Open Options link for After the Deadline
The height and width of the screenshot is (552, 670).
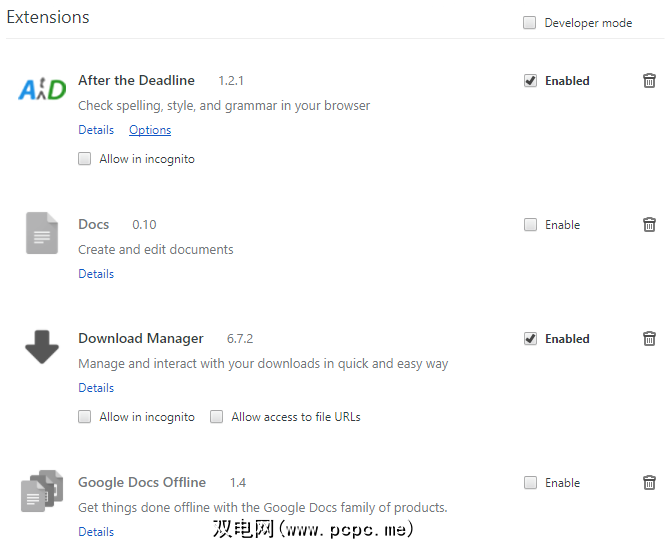pyautogui.click(x=150, y=130)
